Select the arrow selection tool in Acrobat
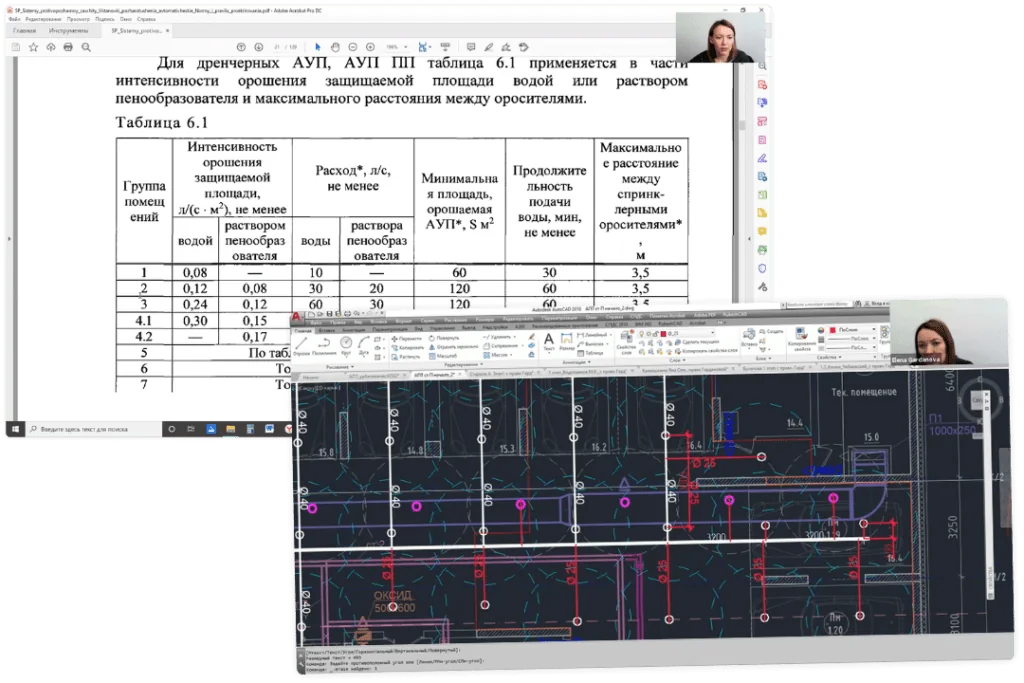This screenshot has width=1024, height=683. click(317, 47)
